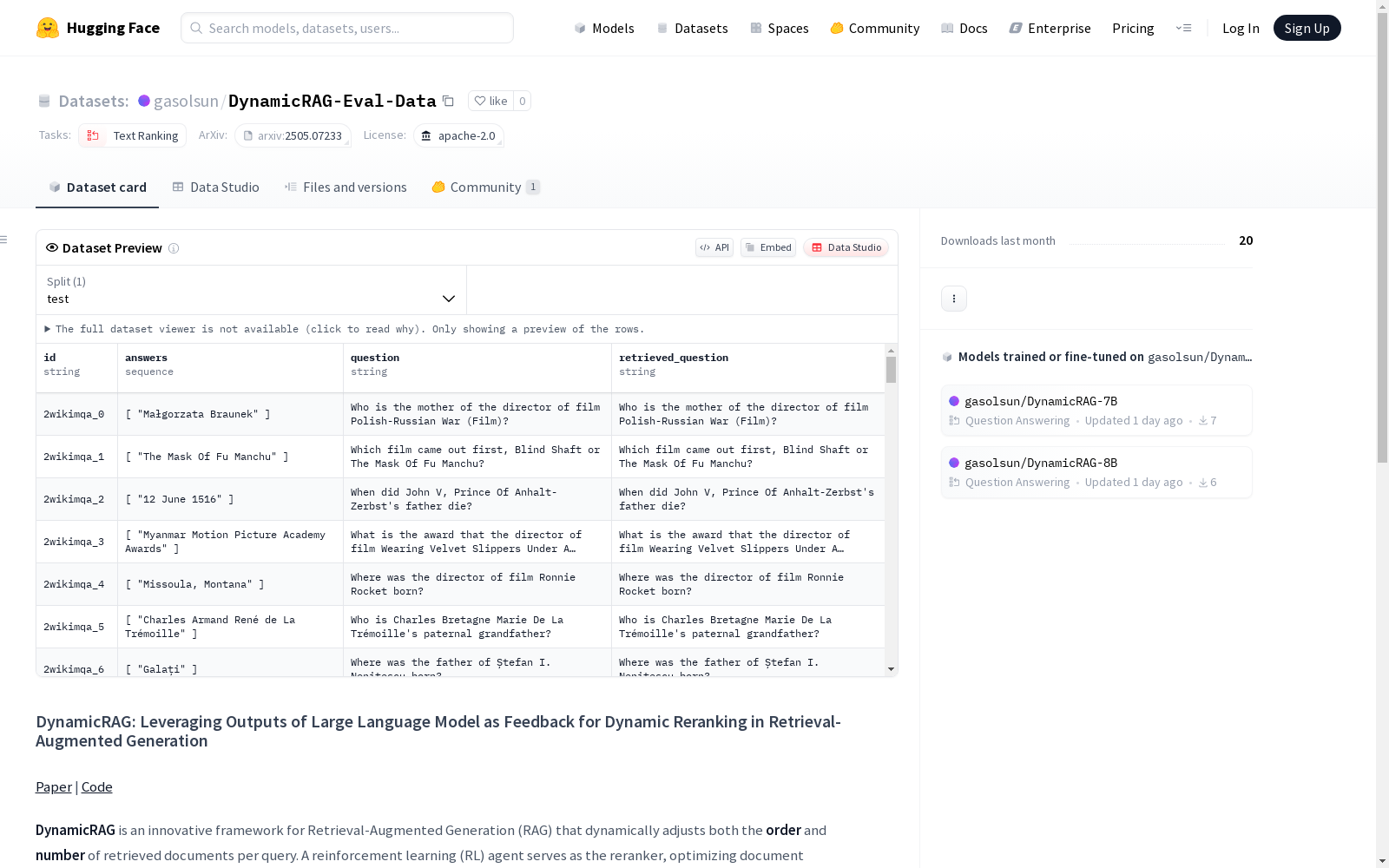
Task: Open the Code link
Action: [x=97, y=786]
